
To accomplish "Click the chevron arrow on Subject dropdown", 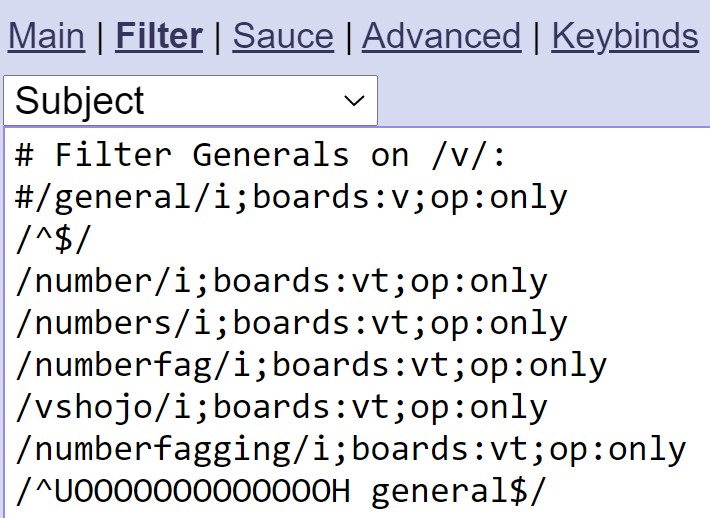I will point(354,101).
